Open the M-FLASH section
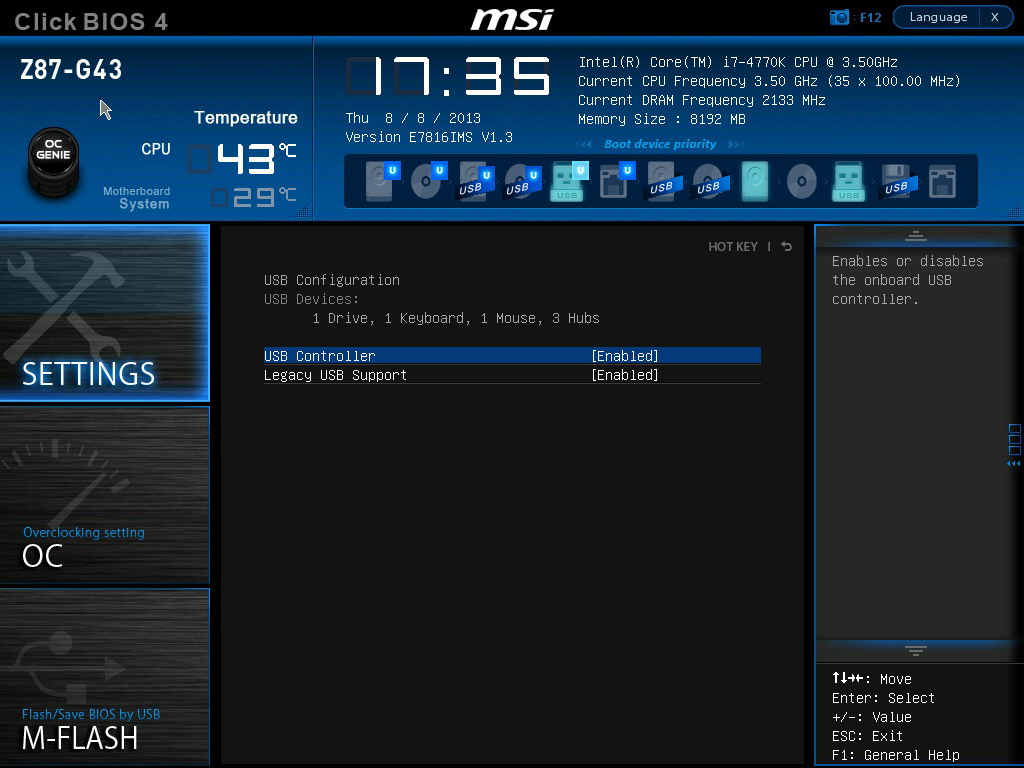Screen dimensions: 1024x768 click(104, 677)
